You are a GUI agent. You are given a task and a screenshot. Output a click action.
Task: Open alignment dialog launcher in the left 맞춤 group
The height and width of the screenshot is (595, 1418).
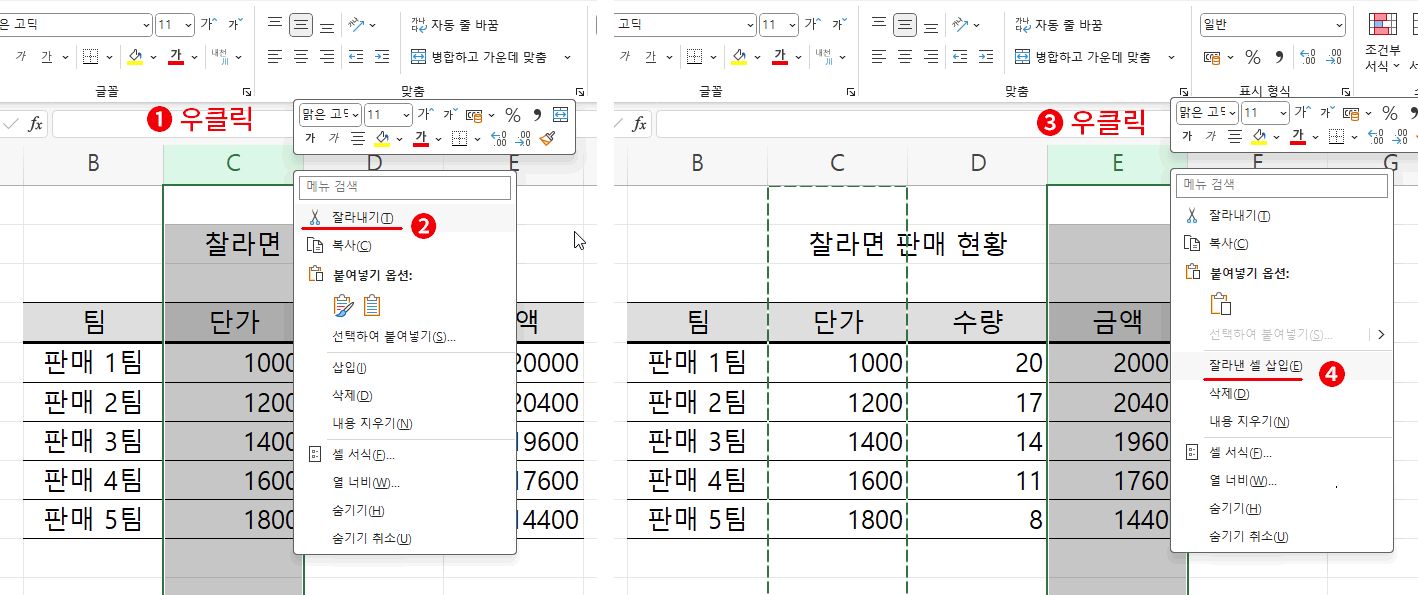click(x=582, y=91)
